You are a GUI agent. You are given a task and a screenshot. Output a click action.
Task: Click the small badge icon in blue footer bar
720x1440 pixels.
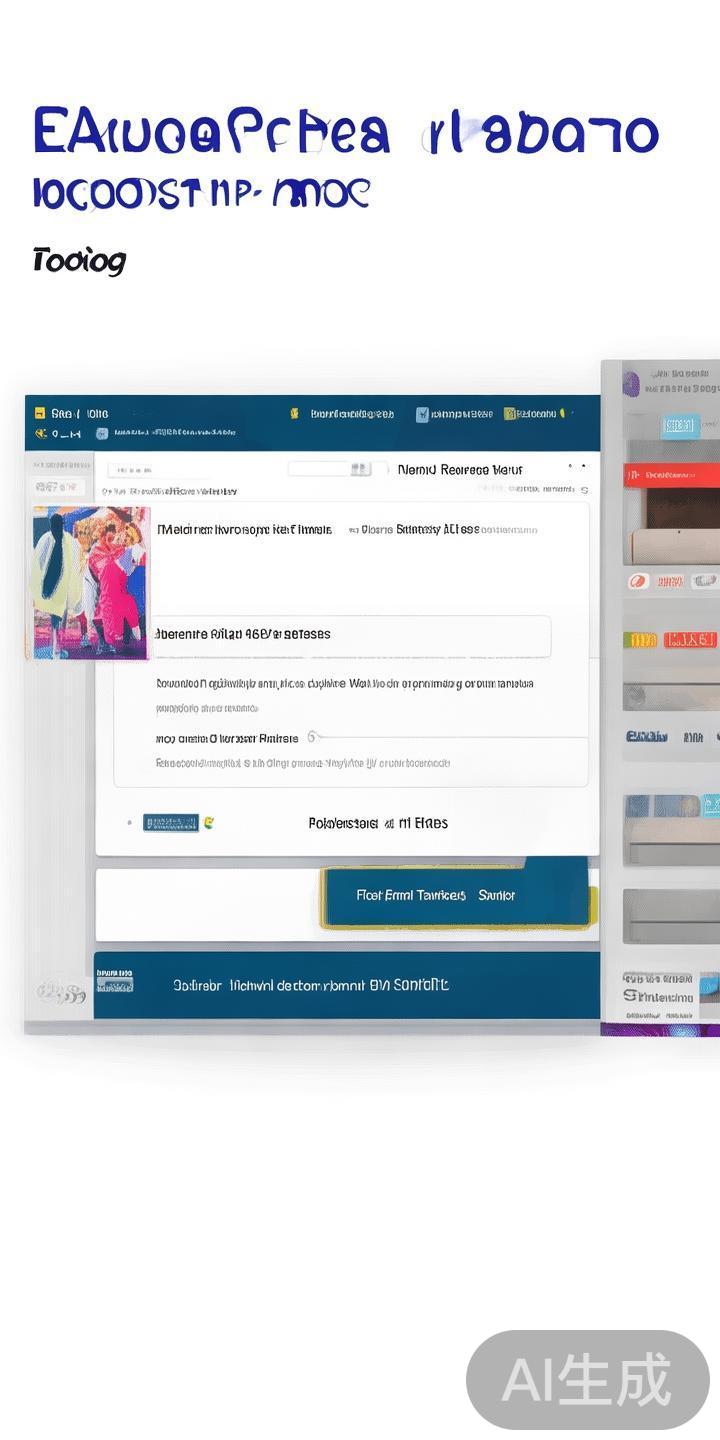(x=115, y=980)
